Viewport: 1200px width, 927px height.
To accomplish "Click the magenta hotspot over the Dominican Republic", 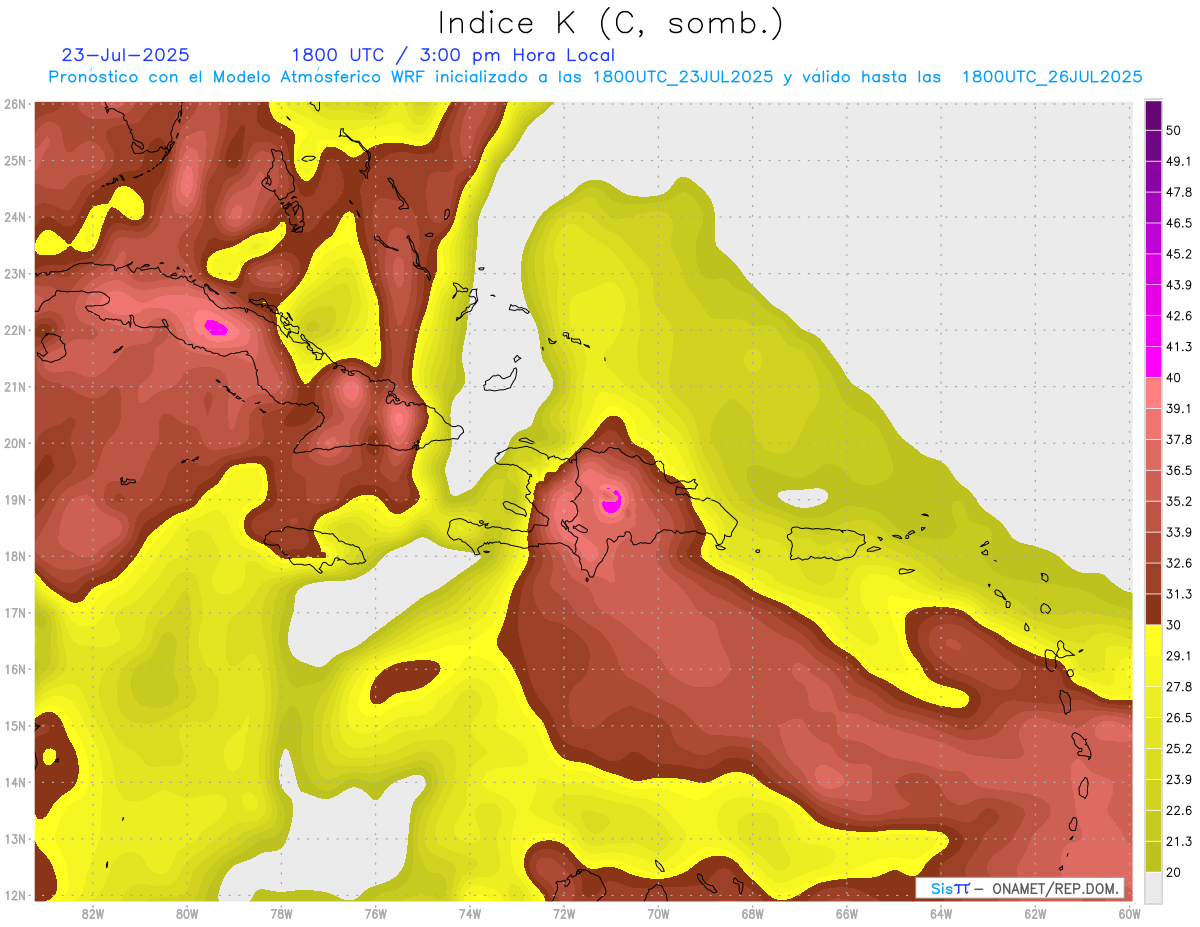I will [x=611, y=500].
